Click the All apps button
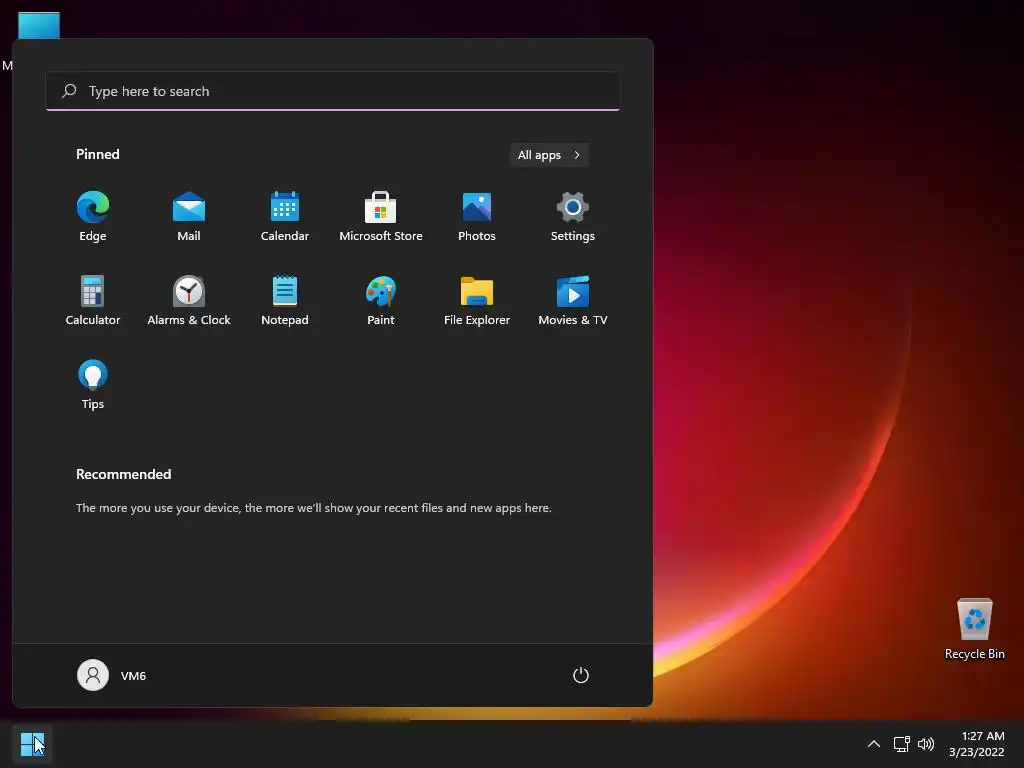The image size is (1024, 768). coord(549,155)
